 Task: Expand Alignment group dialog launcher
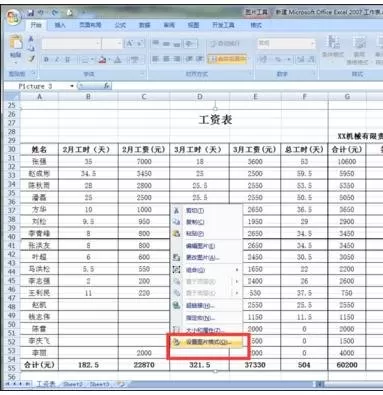(x=249, y=74)
